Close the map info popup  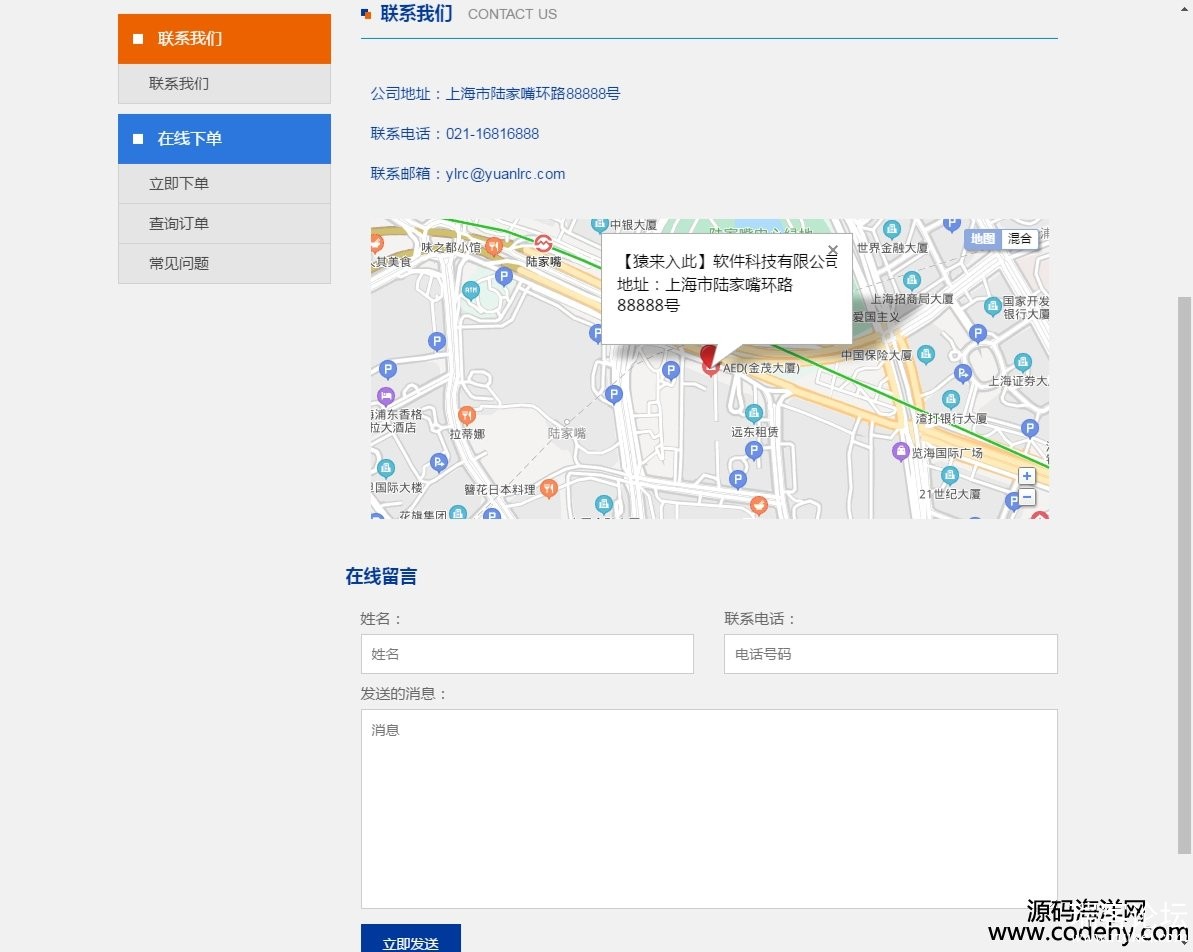click(832, 250)
